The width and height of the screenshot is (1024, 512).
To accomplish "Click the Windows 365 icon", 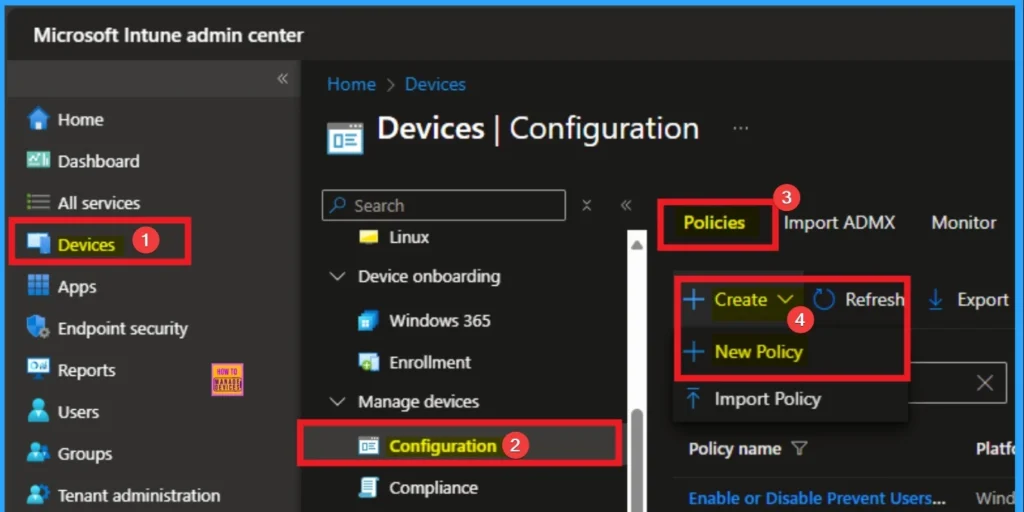I will [x=369, y=321].
